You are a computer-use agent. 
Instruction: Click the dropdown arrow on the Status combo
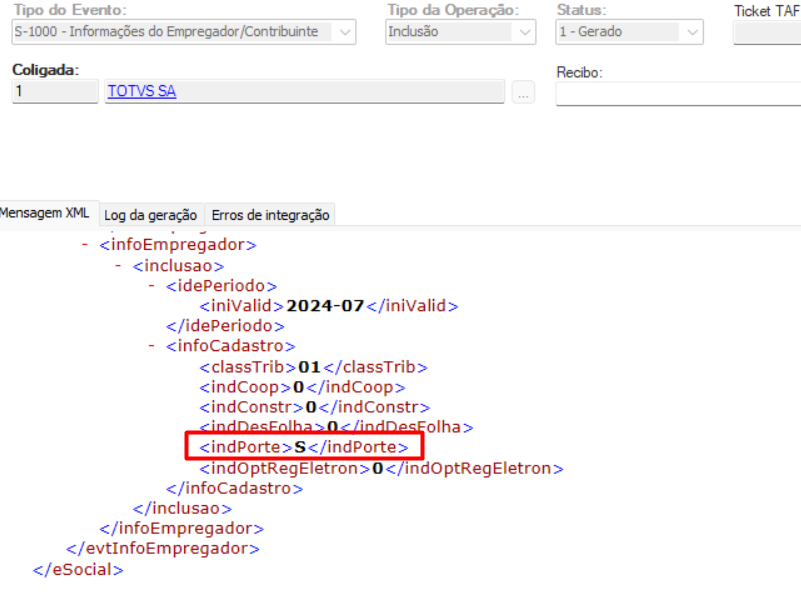pos(692,31)
